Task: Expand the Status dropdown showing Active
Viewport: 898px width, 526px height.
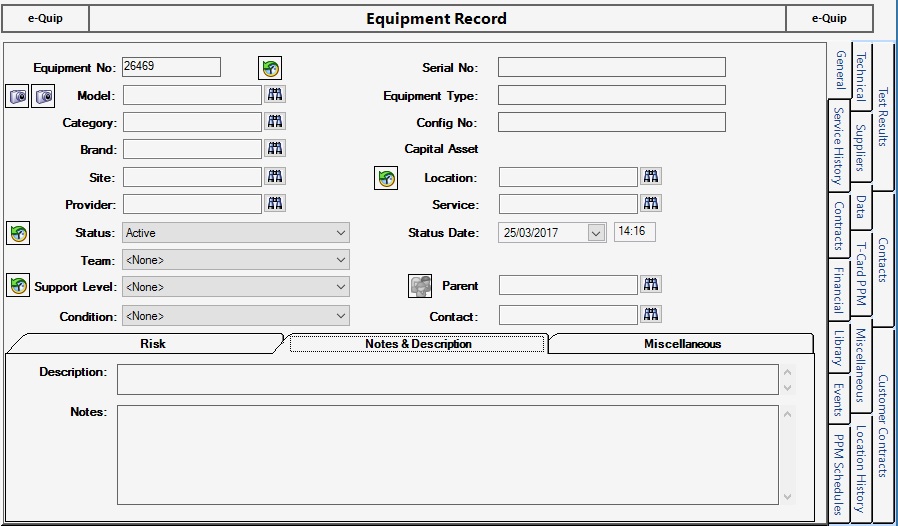Action: [341, 233]
